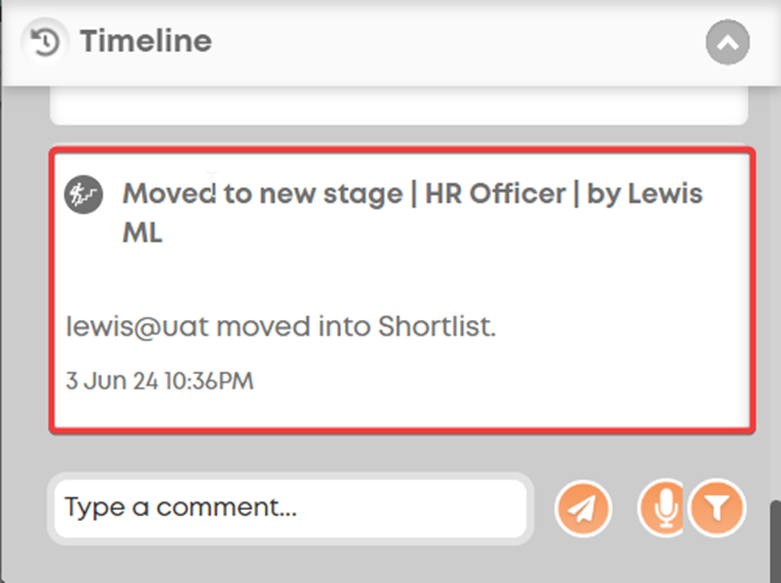781x583 pixels.
Task: Select the red-outlined timeline entry card
Action: click(402, 291)
